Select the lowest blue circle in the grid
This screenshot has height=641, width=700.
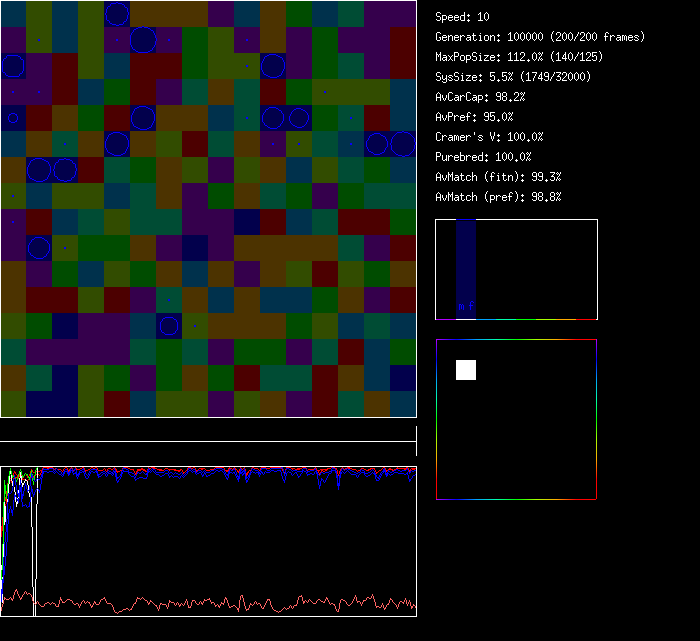point(169,326)
